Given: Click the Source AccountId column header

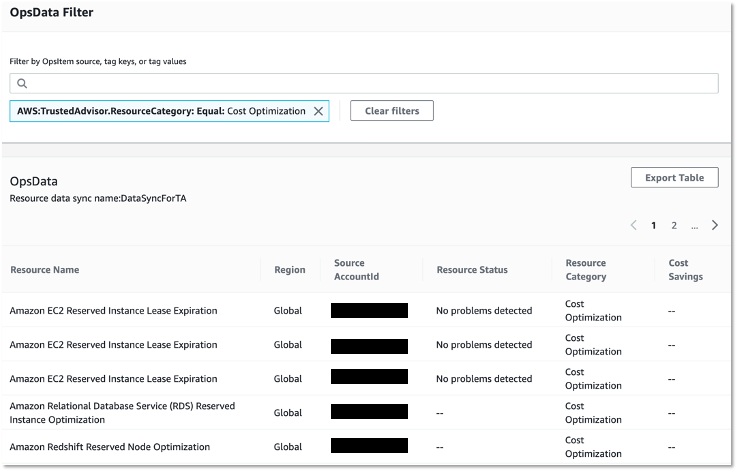Looking at the screenshot, I should click(x=356, y=270).
